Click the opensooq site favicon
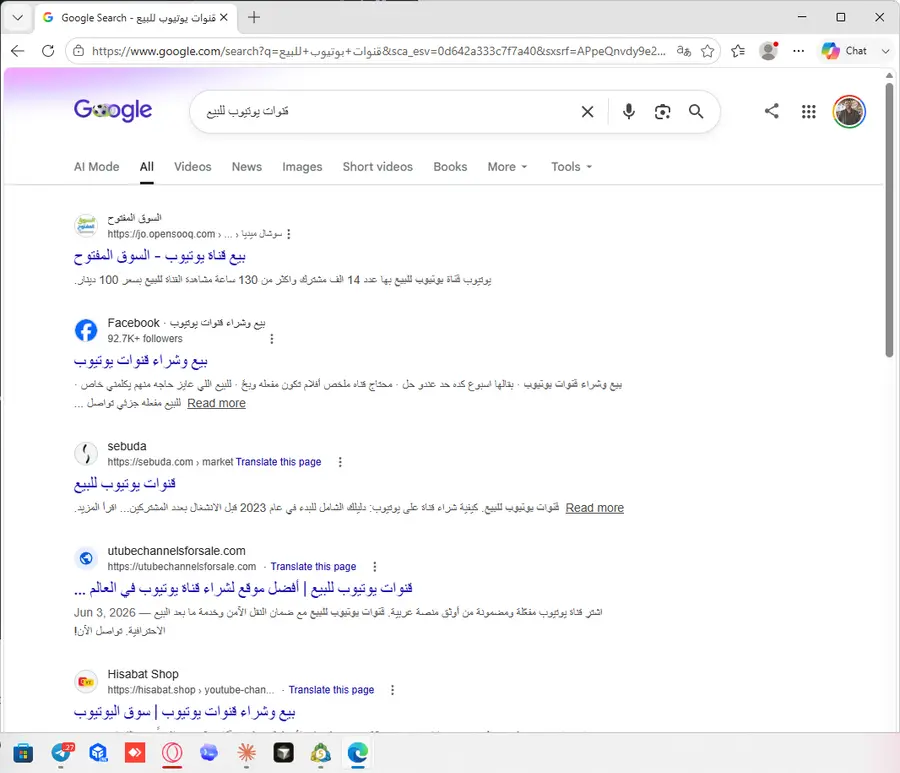The image size is (900, 773). 86,226
